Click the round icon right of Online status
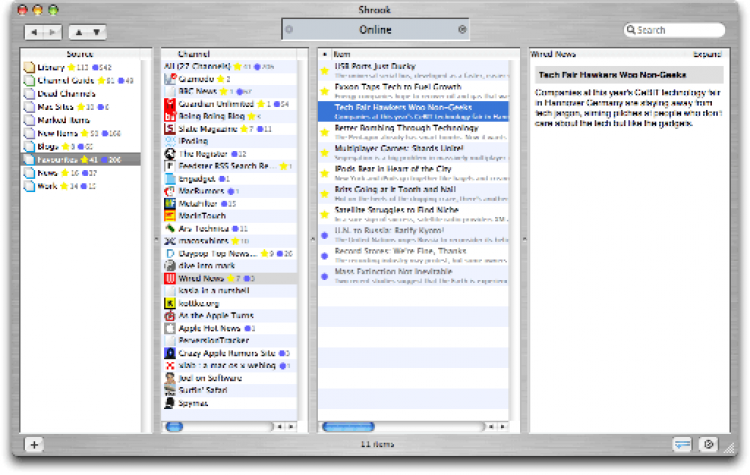750x475 pixels. 462,30
